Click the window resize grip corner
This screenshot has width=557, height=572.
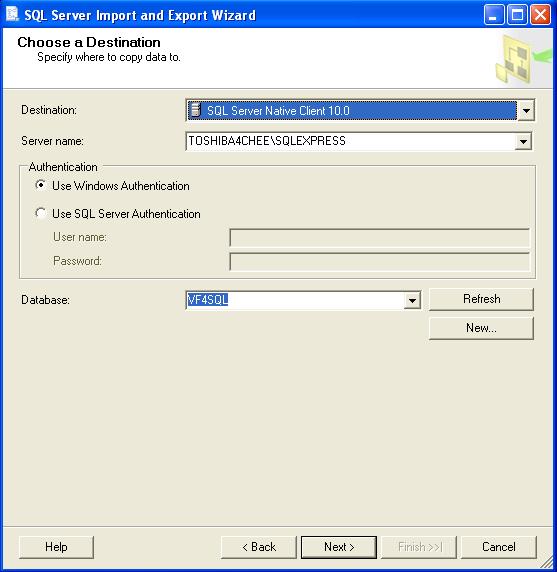[546, 562]
